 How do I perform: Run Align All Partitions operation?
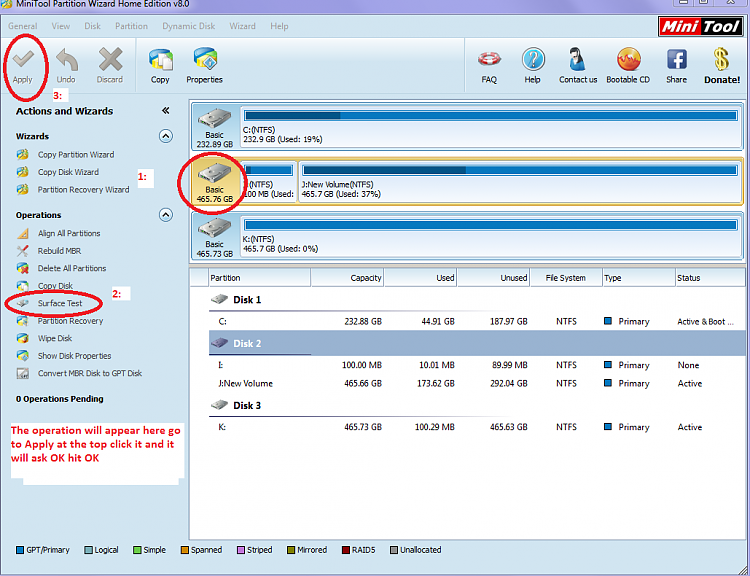pyautogui.click(x=69, y=233)
